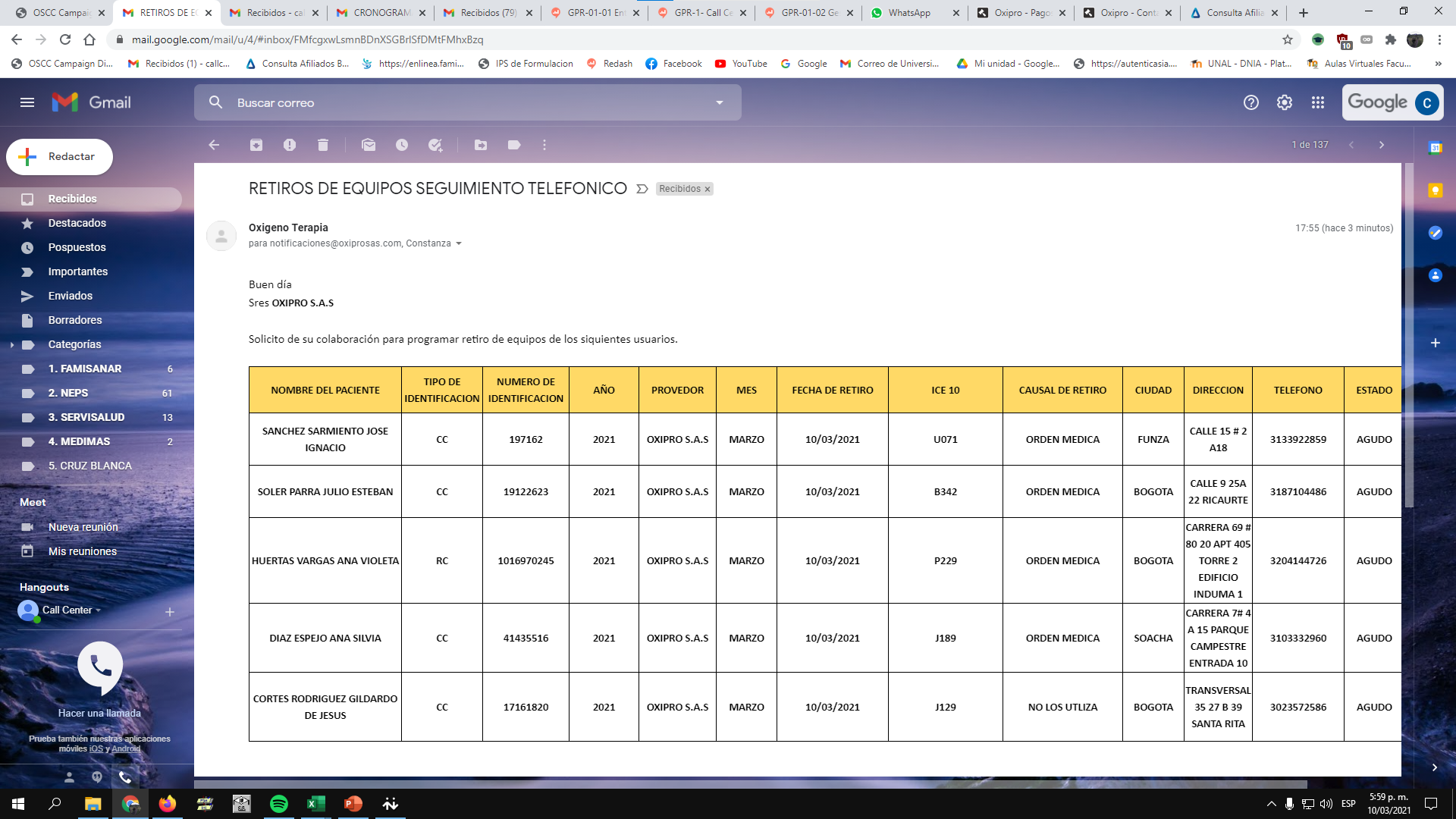The height and width of the screenshot is (819, 1456).
Task: Open the Google account avatar C
Action: pyautogui.click(x=1427, y=102)
